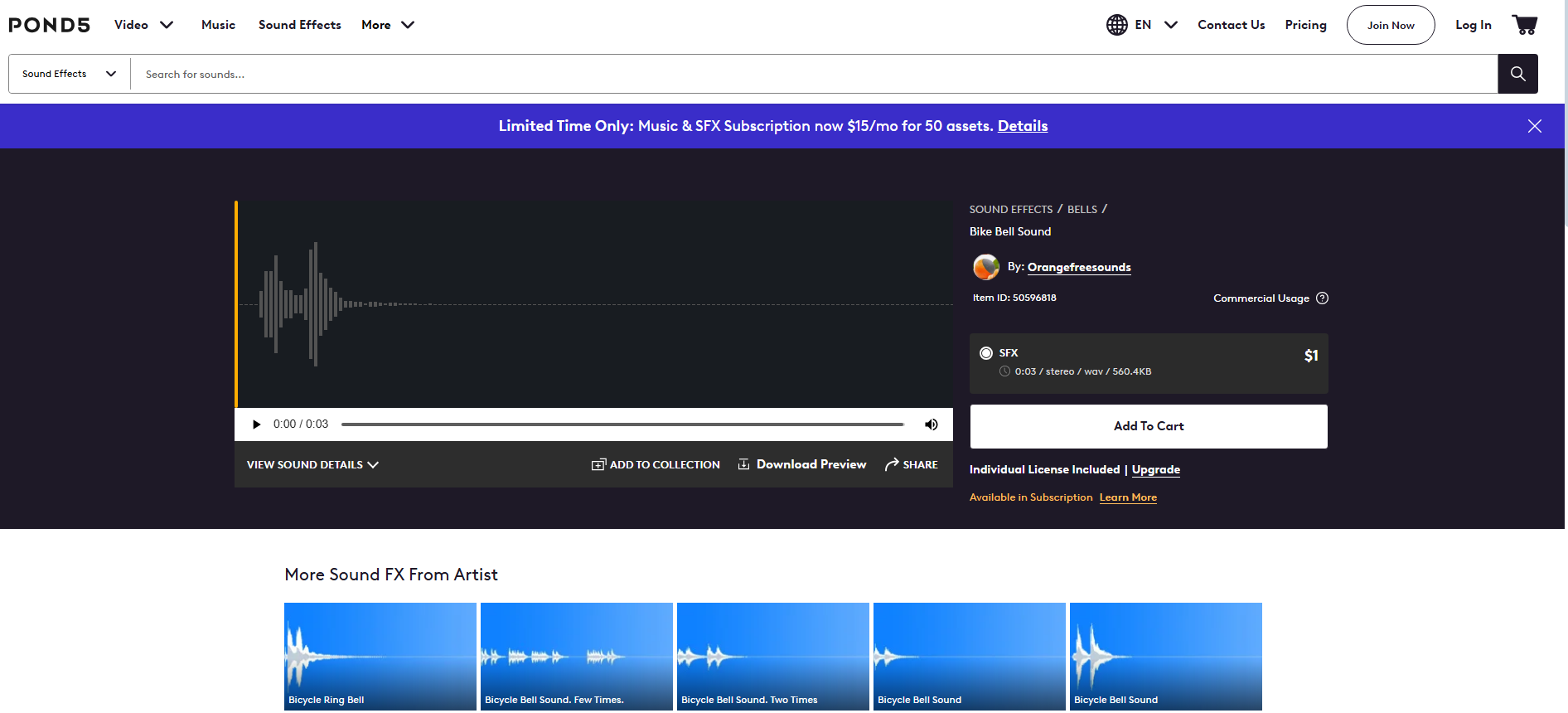Click the 0:03 / stereo / wav / 560.4KB details
Screen dimensions: 1568x713
(x=1082, y=371)
